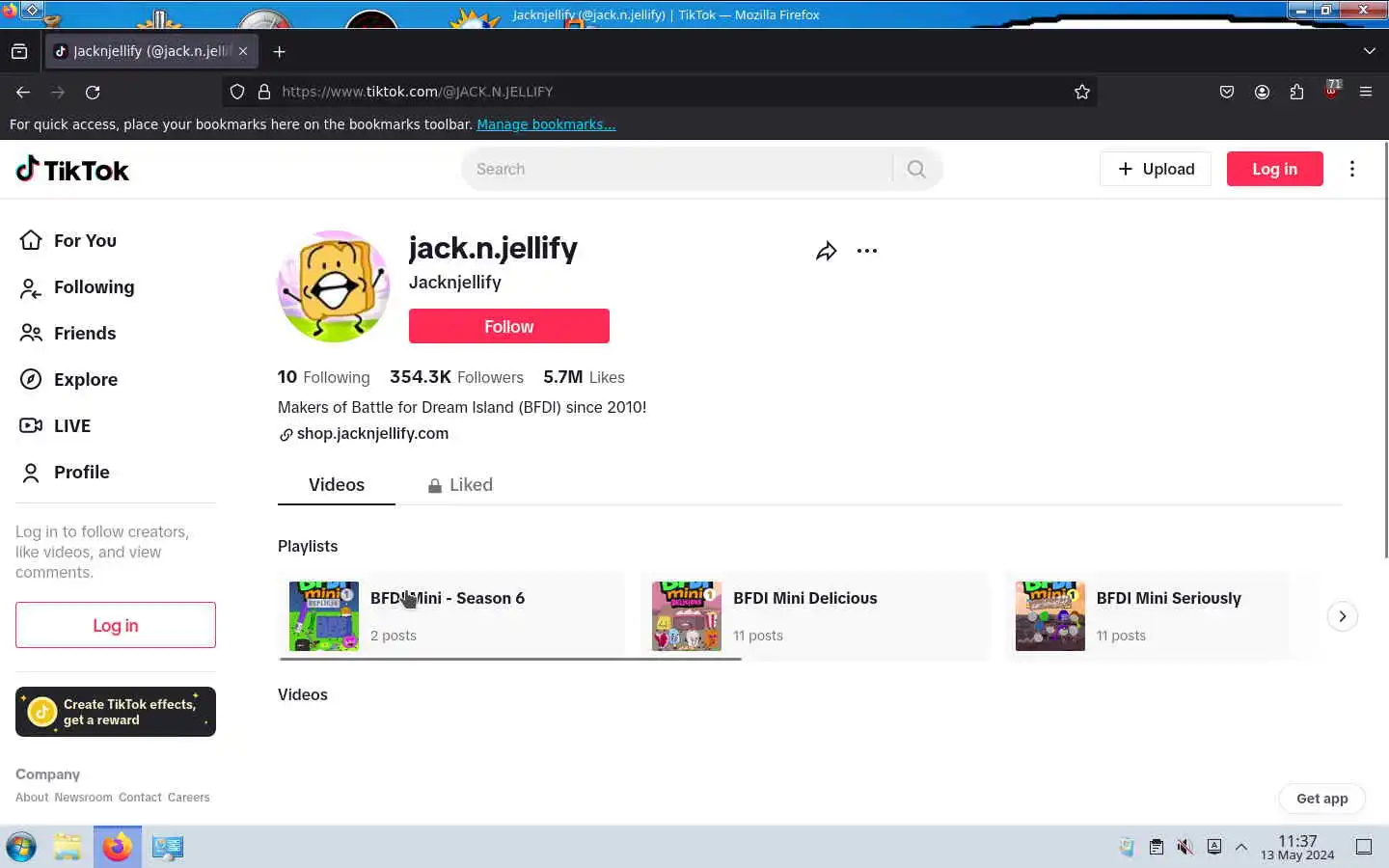Open profile more options (three dots)
Screen dimensions: 1389x868
(867, 251)
